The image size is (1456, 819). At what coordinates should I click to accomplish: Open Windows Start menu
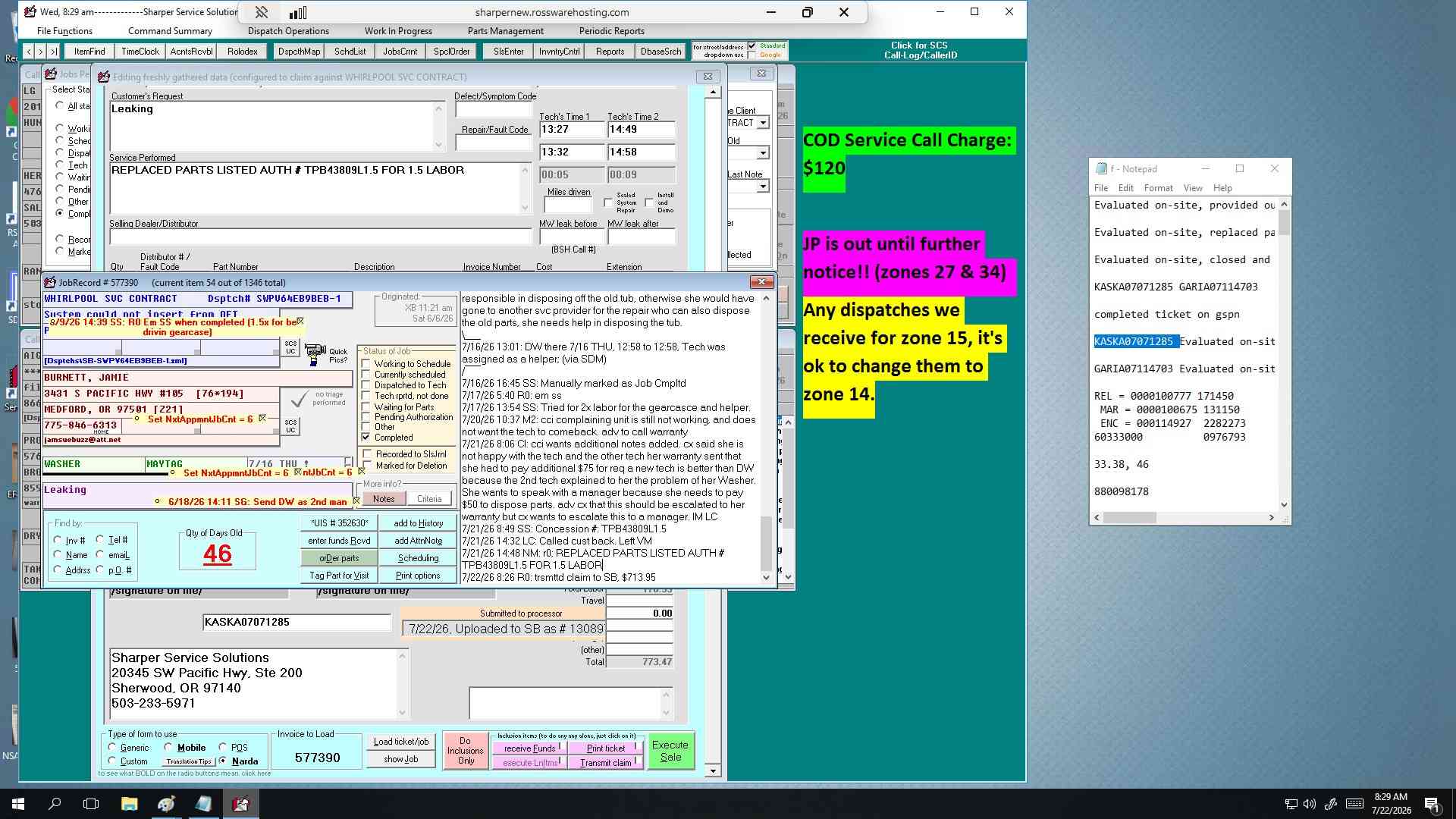pyautogui.click(x=18, y=804)
